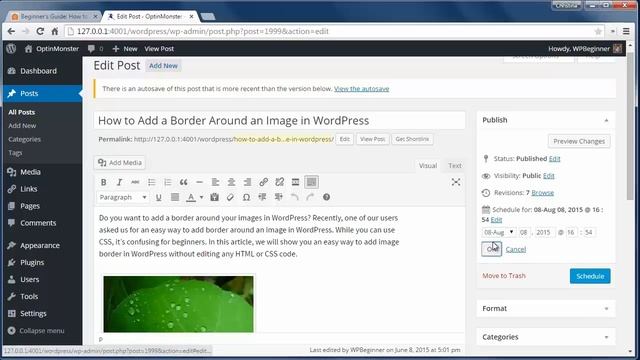640x360 pixels.
Task: Expand the Format panel
Action: 606,309
